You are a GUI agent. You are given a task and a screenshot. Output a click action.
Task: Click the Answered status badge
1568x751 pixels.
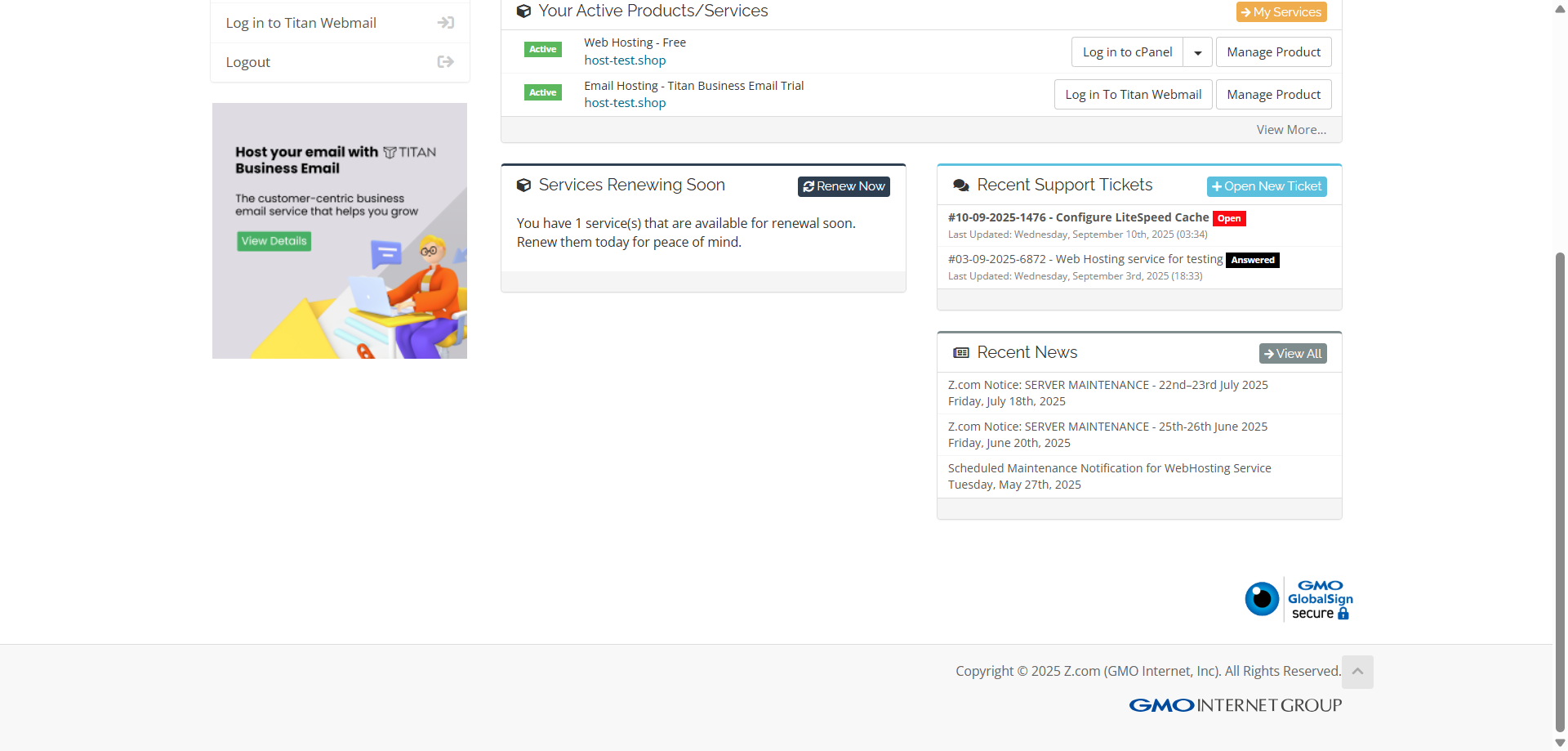1253,260
